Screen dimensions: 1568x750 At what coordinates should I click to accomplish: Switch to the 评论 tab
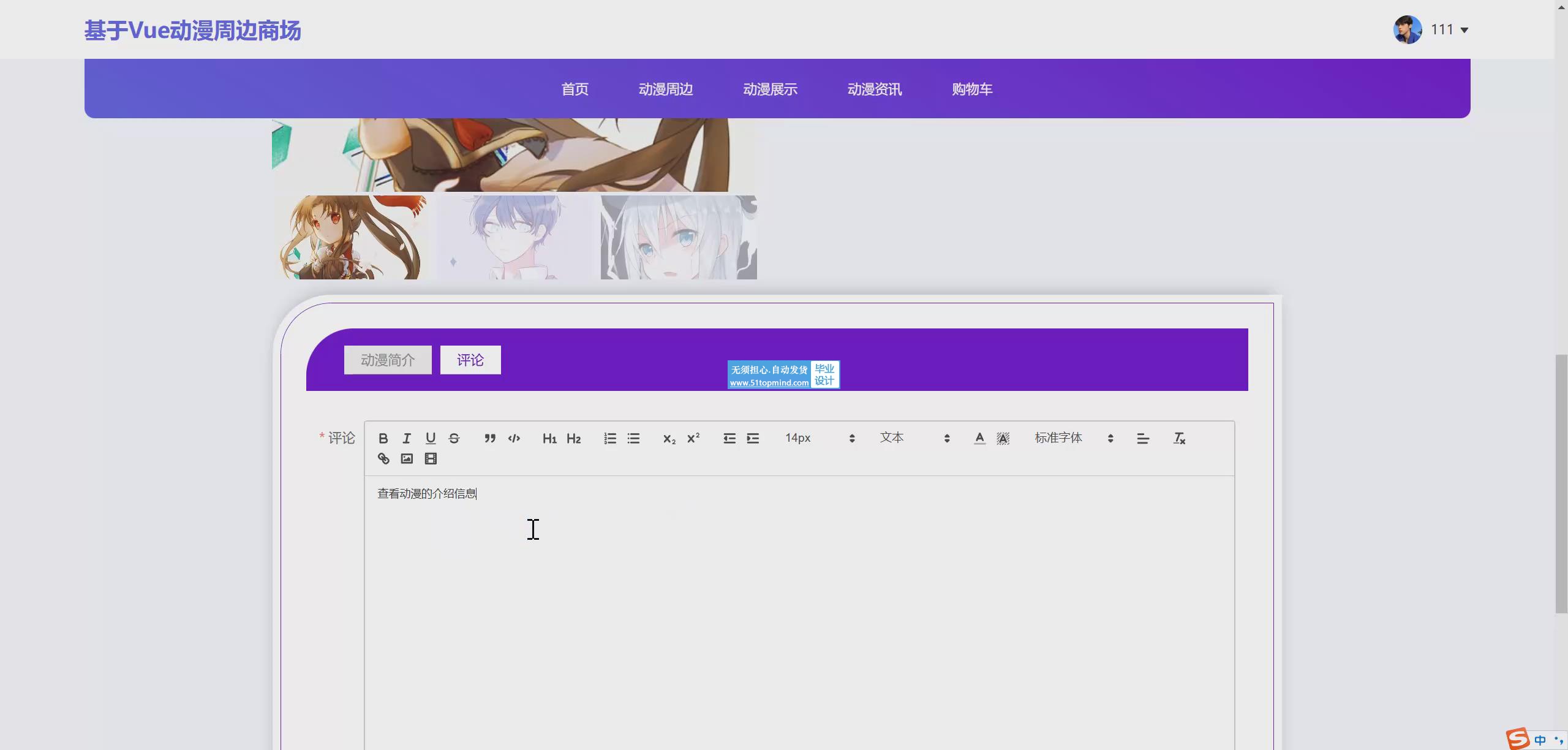tap(470, 360)
